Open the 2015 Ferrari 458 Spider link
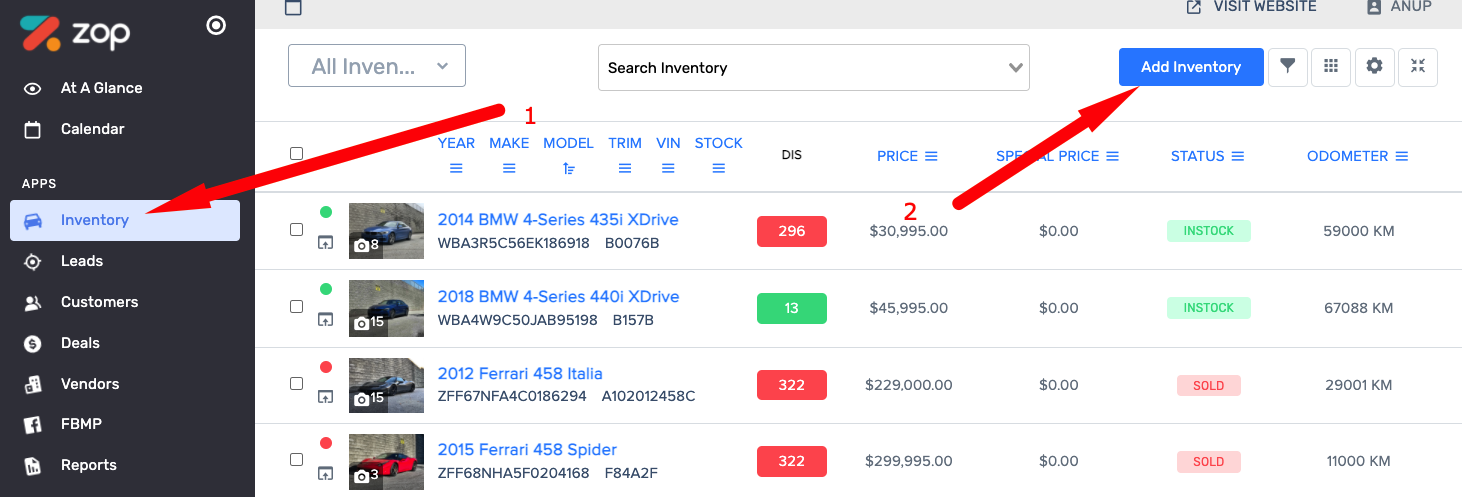The image size is (1462, 497). coord(527,450)
